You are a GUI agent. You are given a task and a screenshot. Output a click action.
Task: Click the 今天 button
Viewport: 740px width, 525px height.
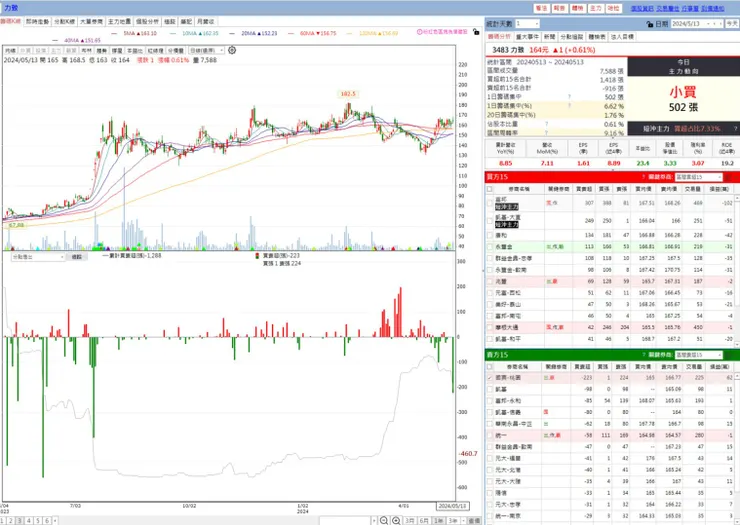click(x=732, y=24)
